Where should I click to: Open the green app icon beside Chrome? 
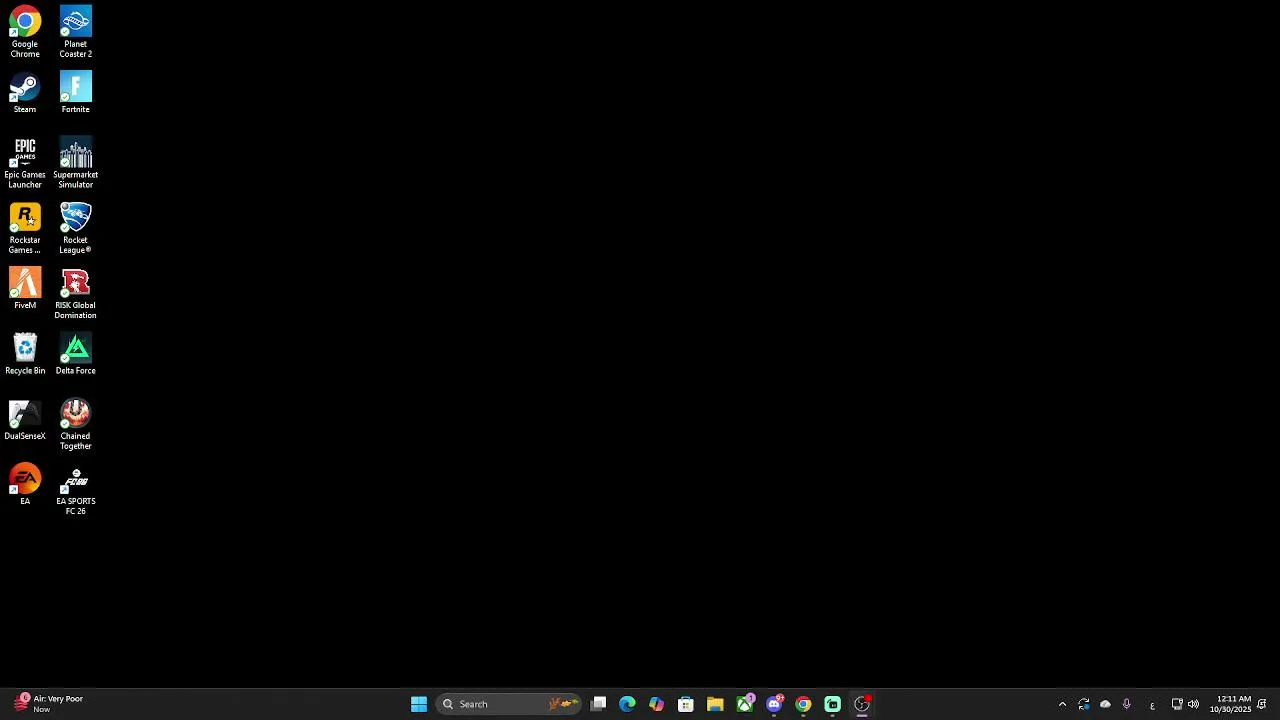[832, 704]
